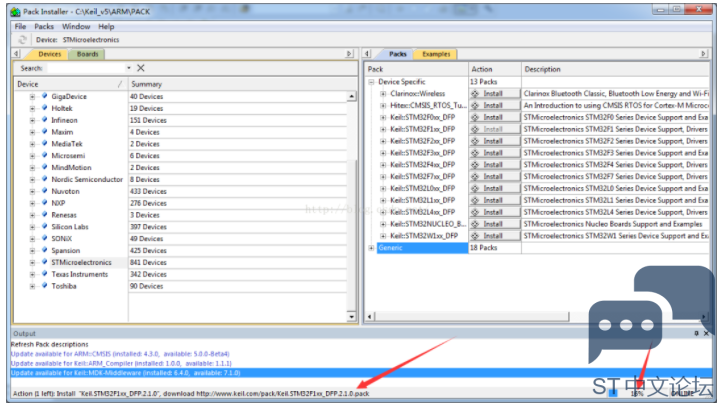Viewport: 726px width, 410px height.
Task: Open the search history dropdown arrow
Action: [129, 68]
